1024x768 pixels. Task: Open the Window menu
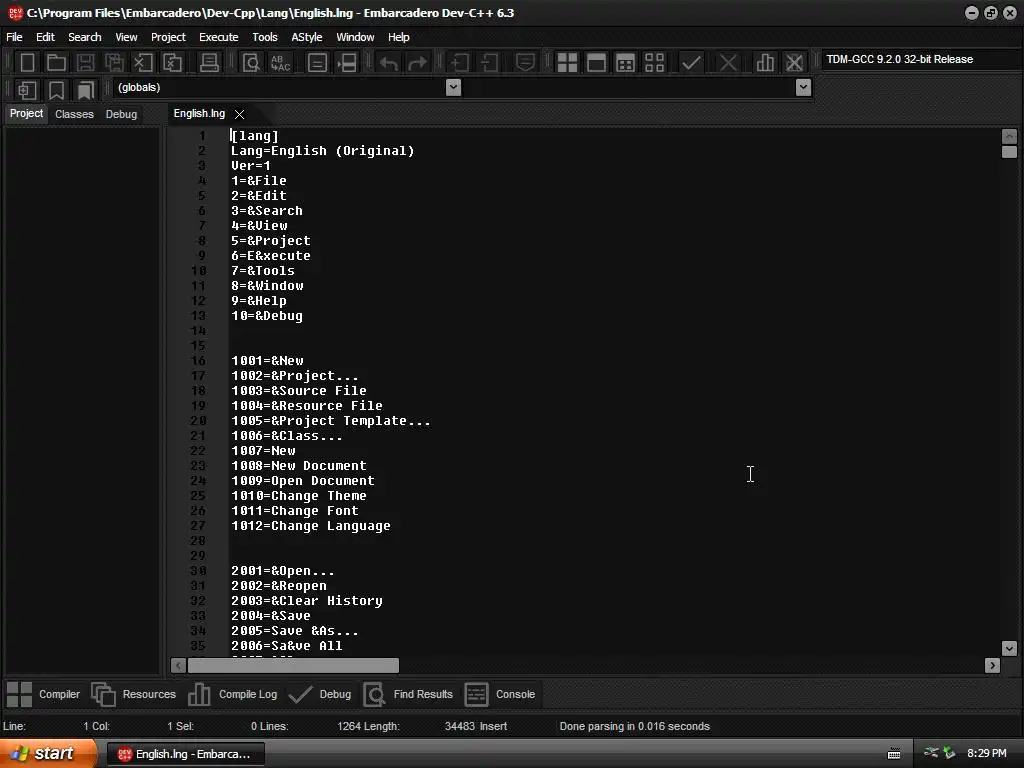click(355, 37)
